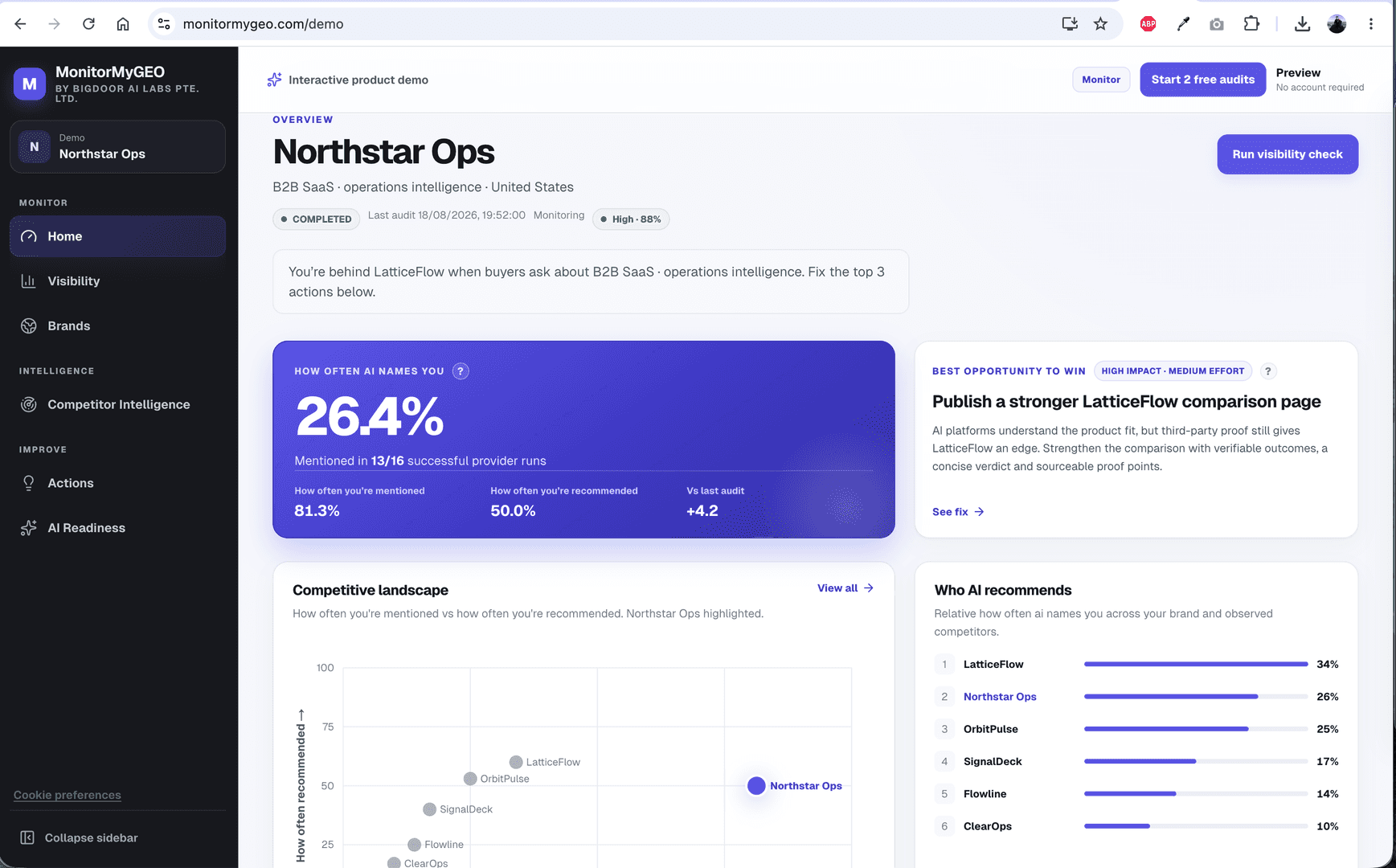Open the extensions puzzle icon

[x=1251, y=24]
